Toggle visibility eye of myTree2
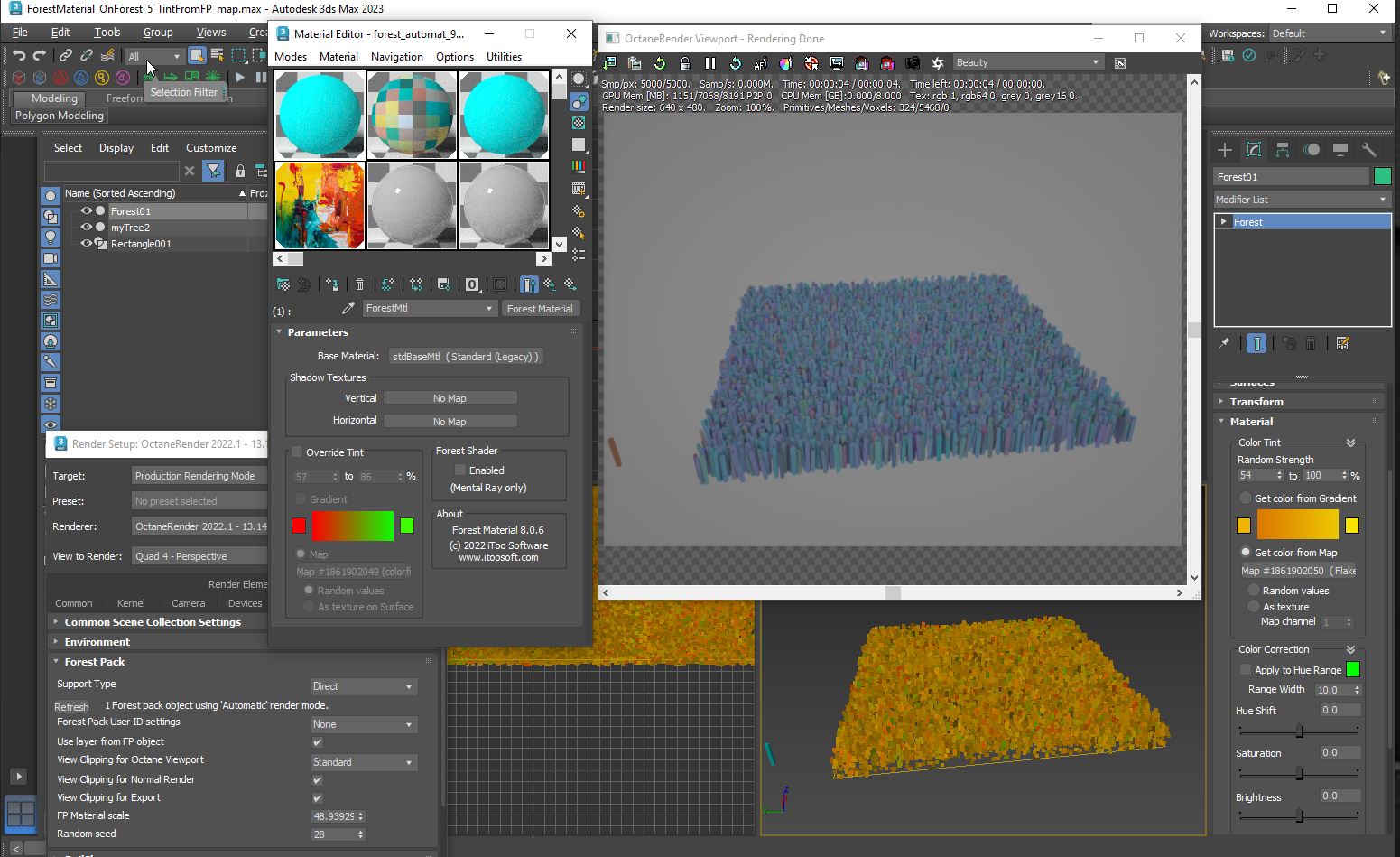The image size is (1400, 857). coord(87,228)
